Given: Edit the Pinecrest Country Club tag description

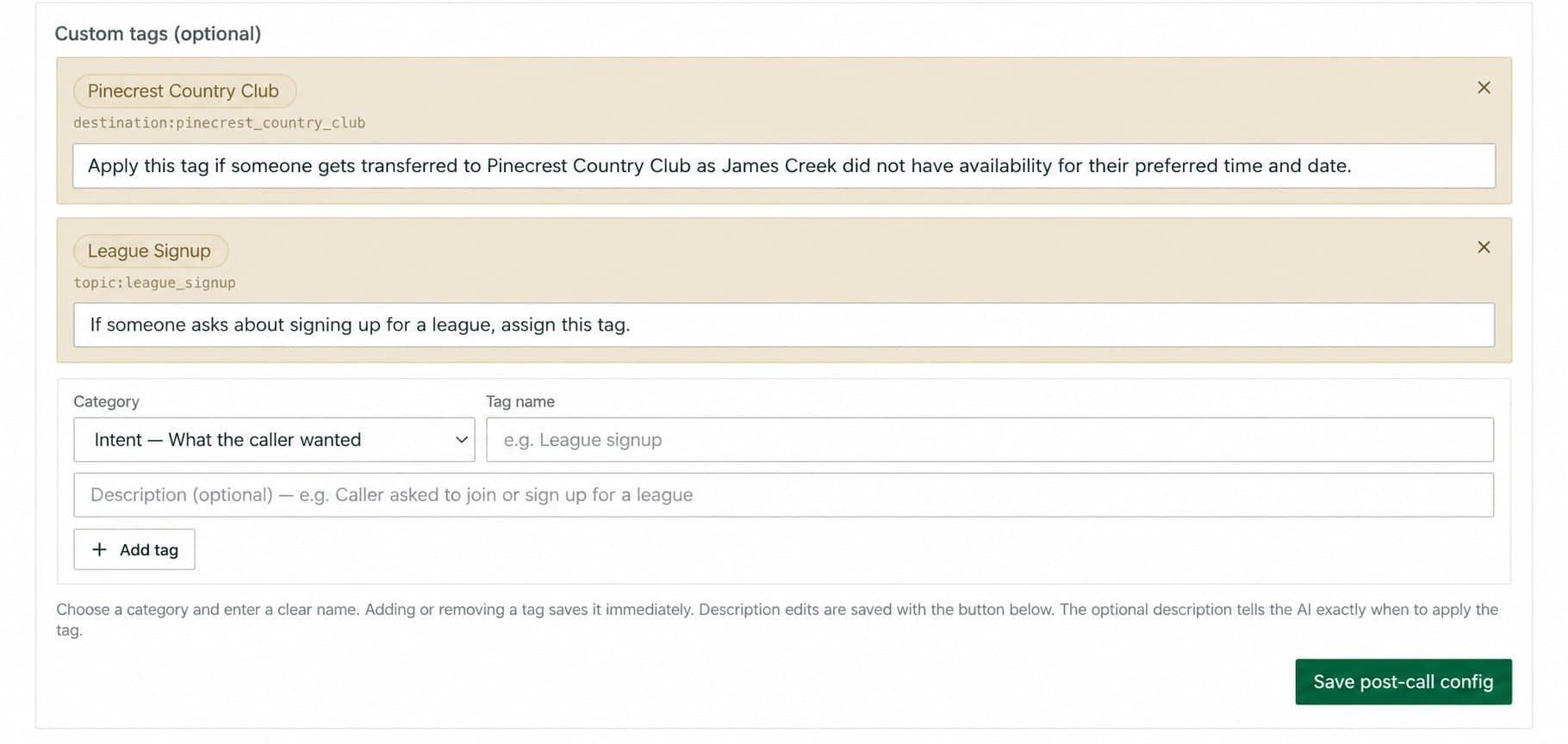Looking at the screenshot, I should tap(784, 165).
